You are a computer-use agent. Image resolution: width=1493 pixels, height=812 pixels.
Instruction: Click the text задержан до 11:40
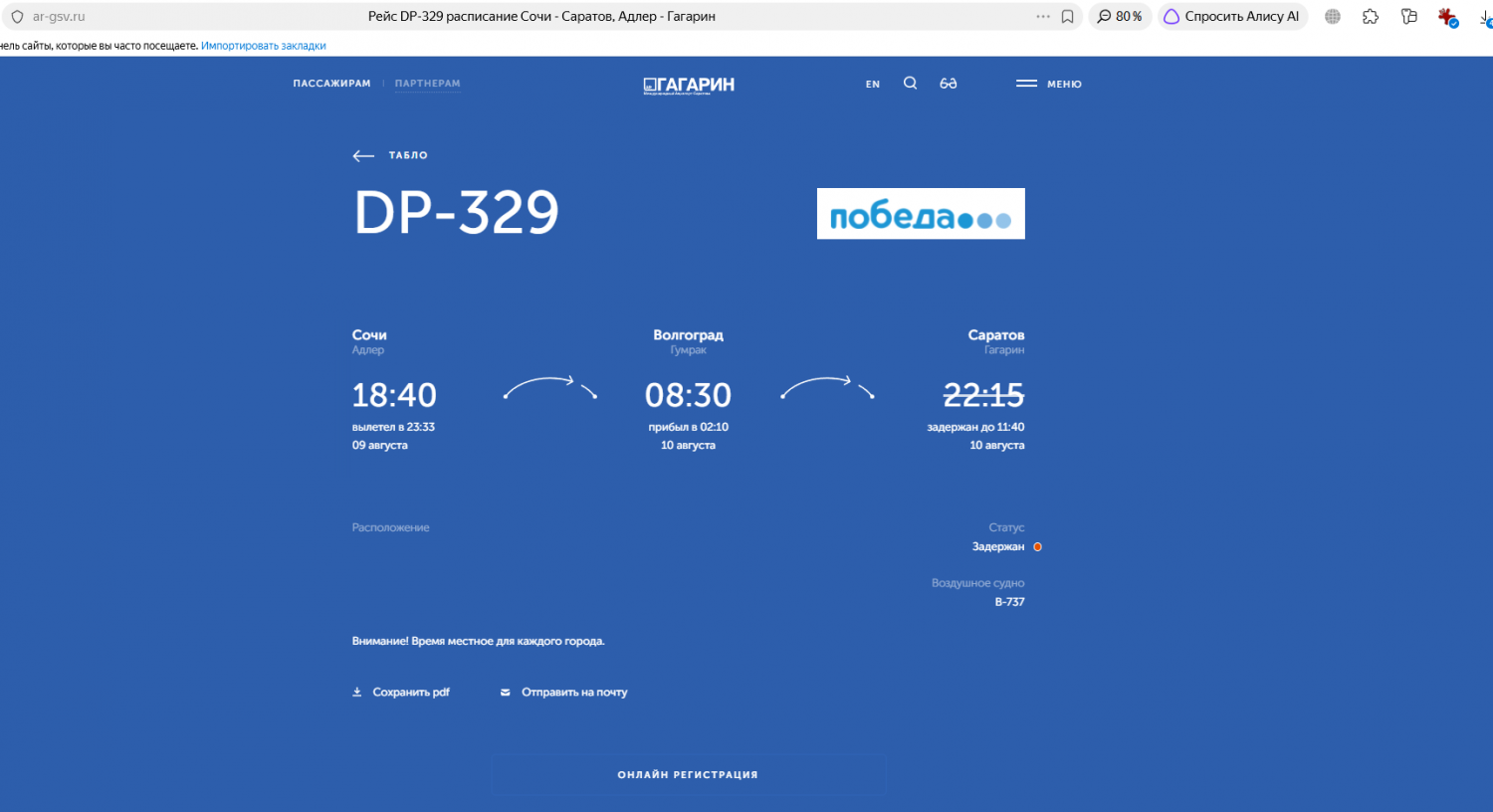pyautogui.click(x=975, y=427)
